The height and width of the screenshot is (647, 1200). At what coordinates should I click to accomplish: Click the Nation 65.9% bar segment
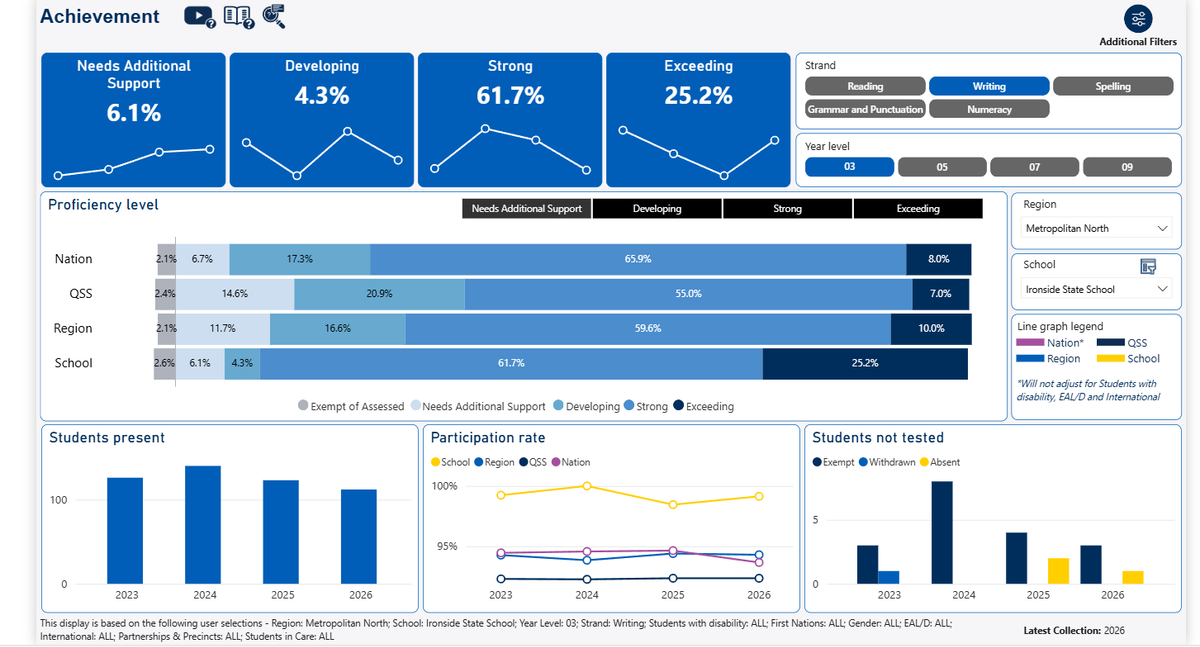[638, 259]
